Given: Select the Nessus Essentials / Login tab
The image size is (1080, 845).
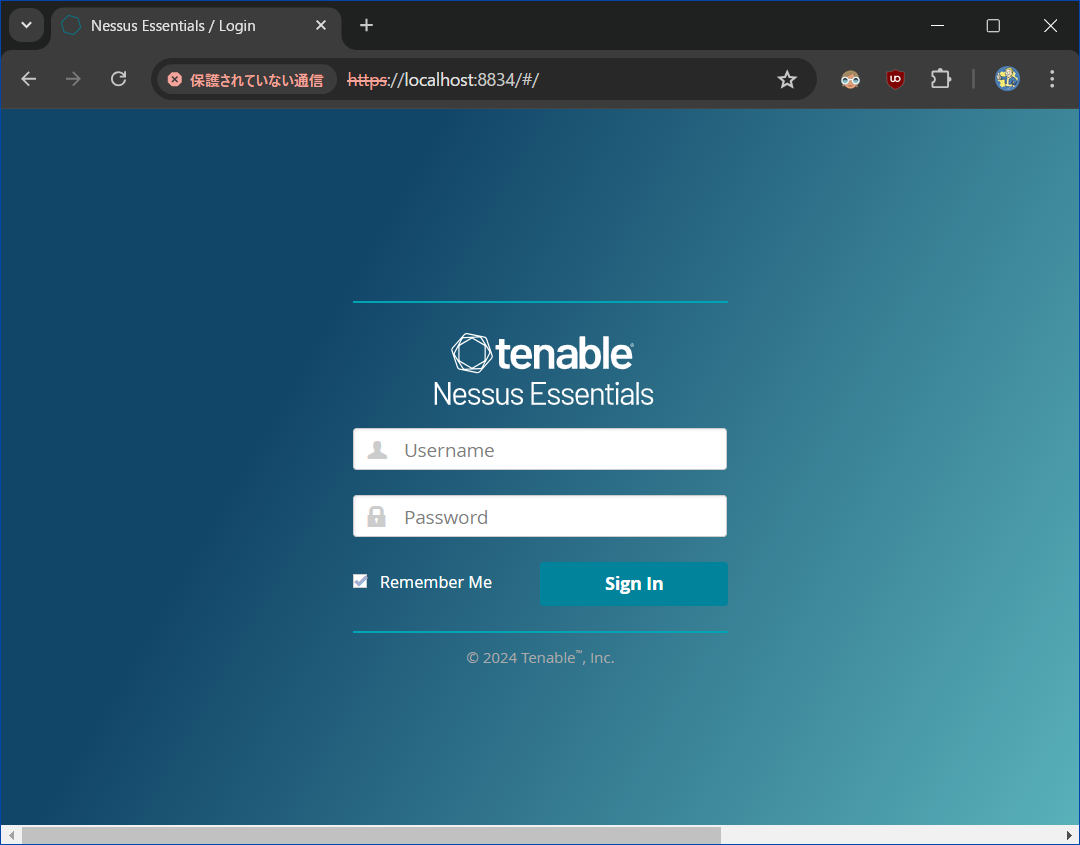Looking at the screenshot, I should (x=196, y=28).
